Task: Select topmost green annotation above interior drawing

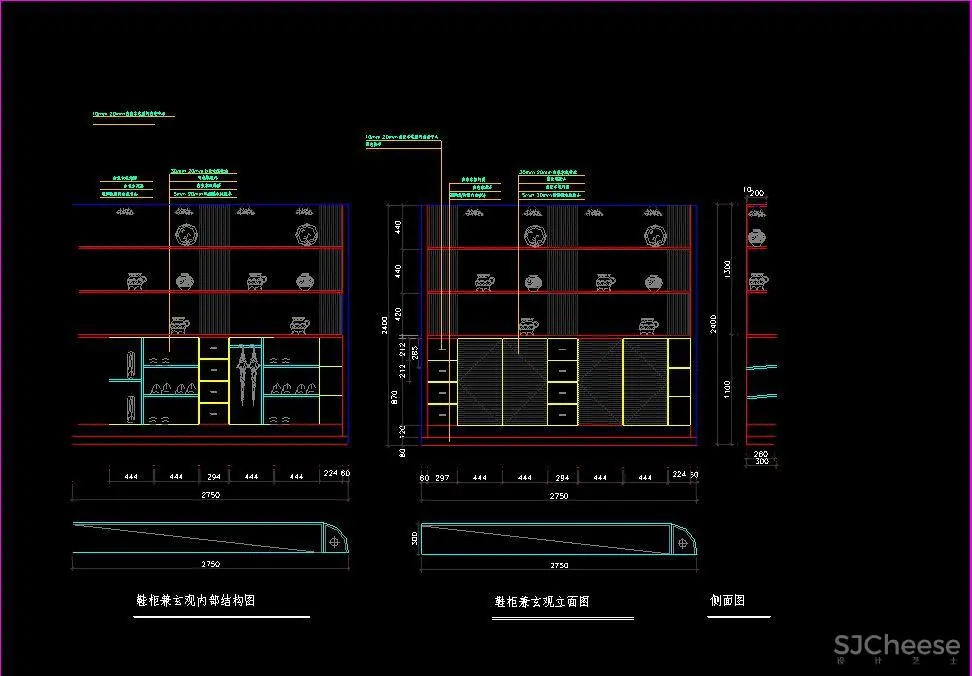Action: point(132,115)
